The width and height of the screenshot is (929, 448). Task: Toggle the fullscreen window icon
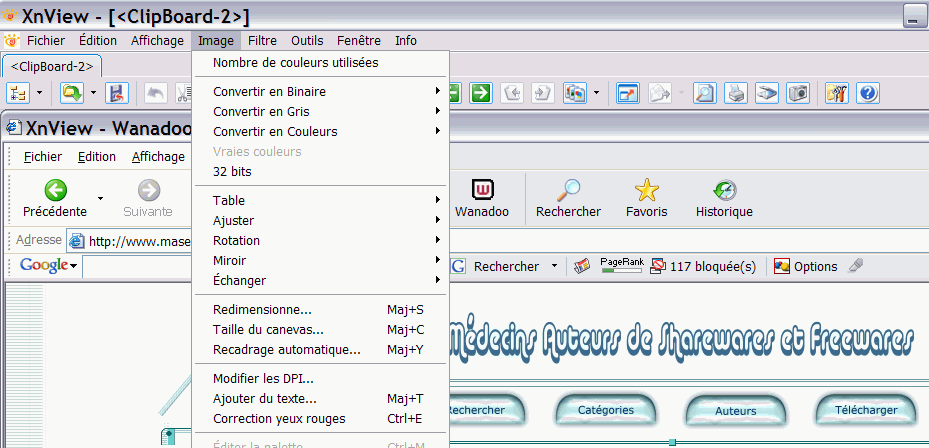pos(628,93)
